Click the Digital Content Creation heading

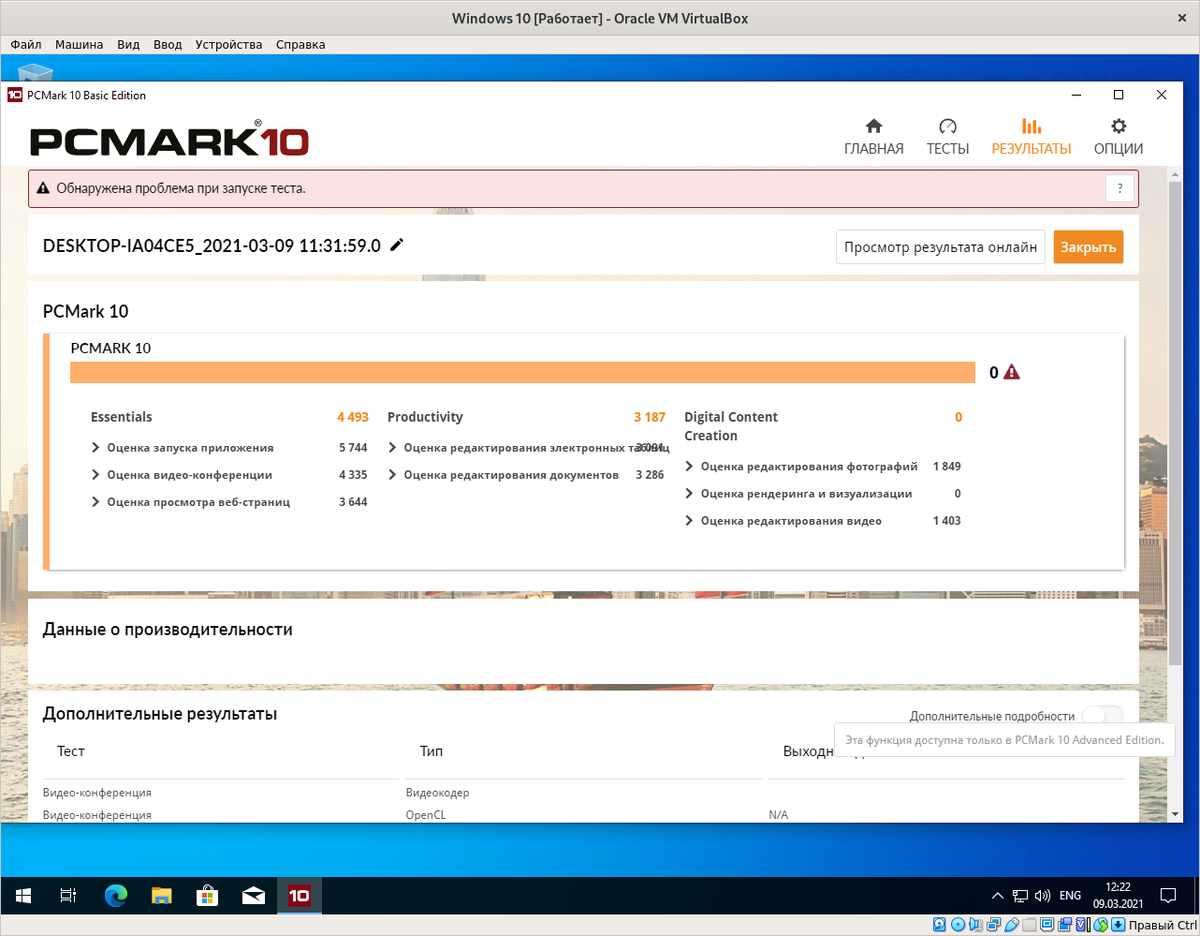coord(731,426)
